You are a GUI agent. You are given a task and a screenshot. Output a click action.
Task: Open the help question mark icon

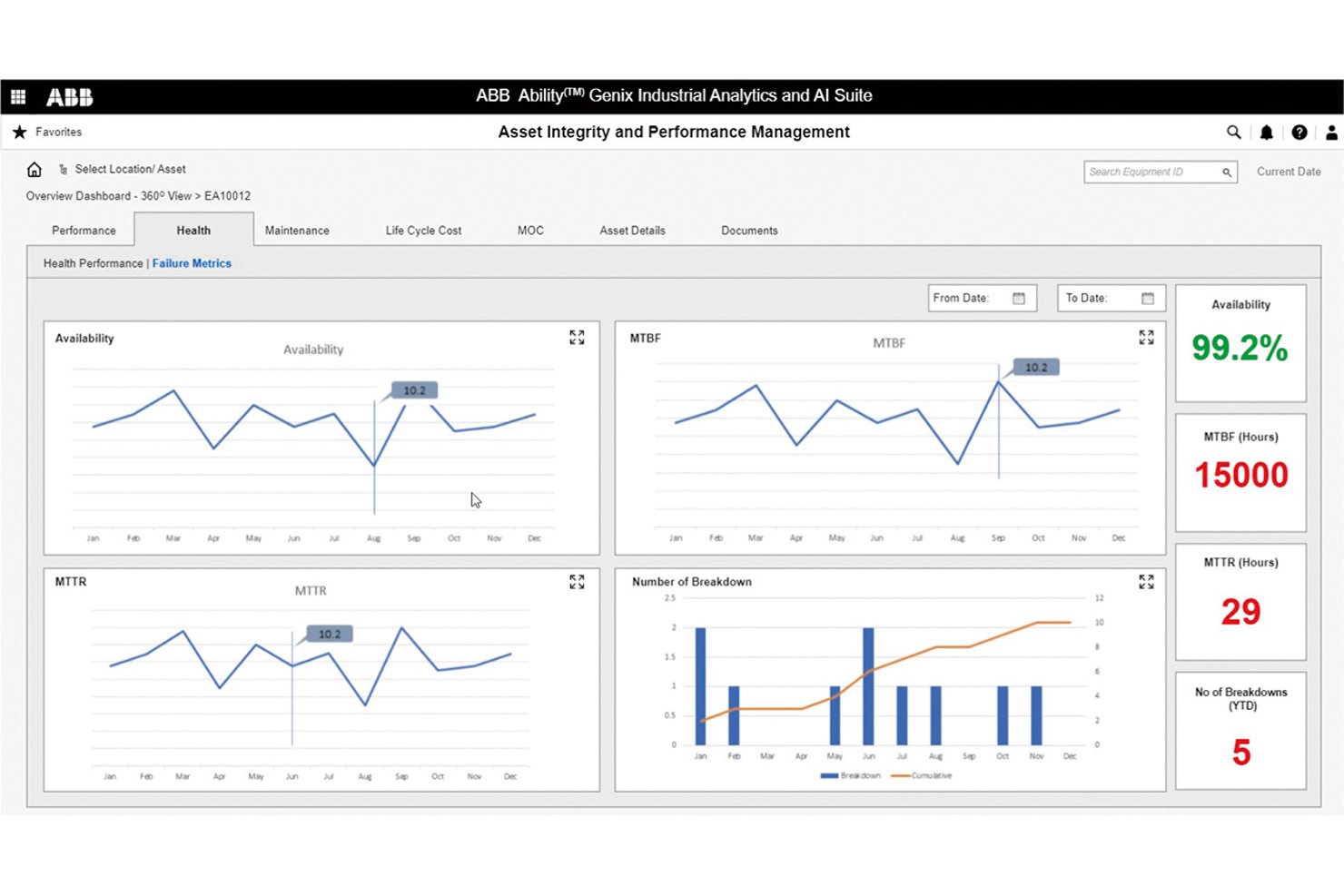coord(1300,133)
